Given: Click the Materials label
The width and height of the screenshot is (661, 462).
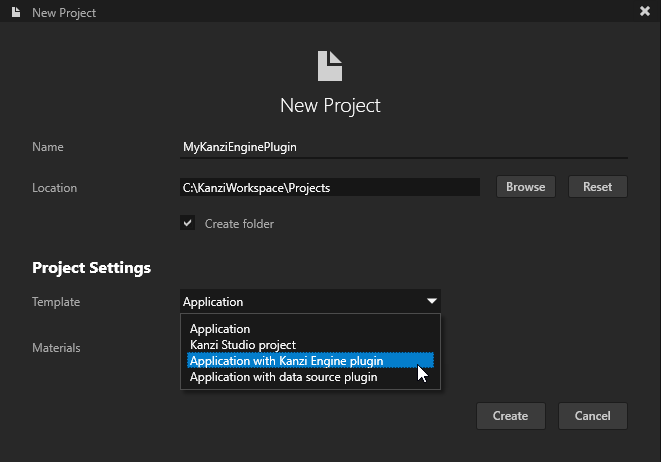Looking at the screenshot, I should [x=56, y=348].
